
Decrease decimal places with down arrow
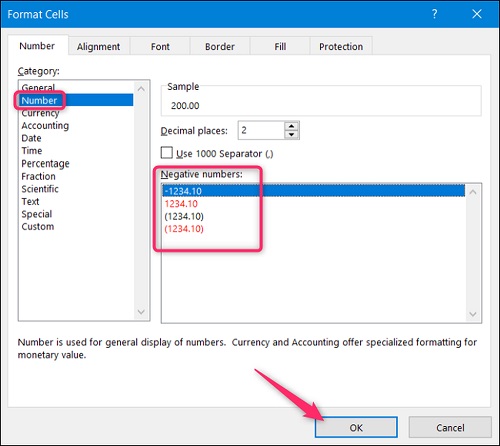click(x=292, y=134)
